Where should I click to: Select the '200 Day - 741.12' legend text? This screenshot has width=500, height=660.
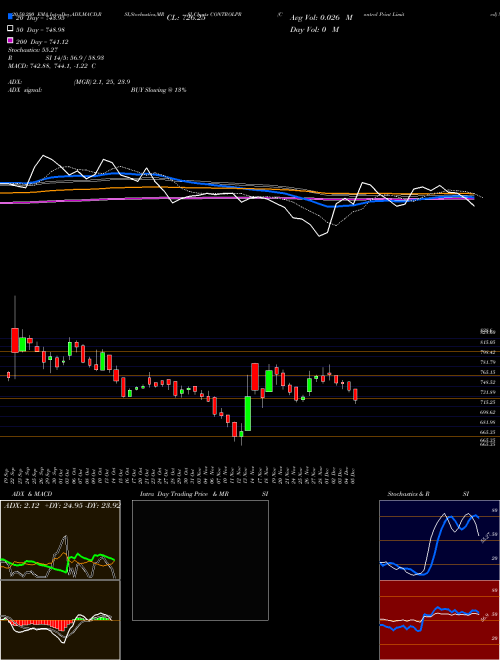(42, 41)
